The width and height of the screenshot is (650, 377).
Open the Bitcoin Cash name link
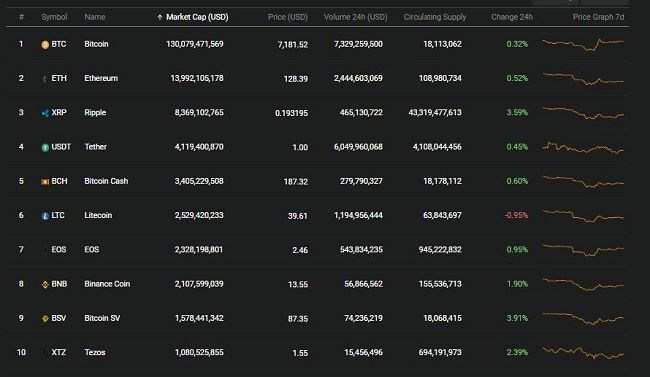(106, 181)
